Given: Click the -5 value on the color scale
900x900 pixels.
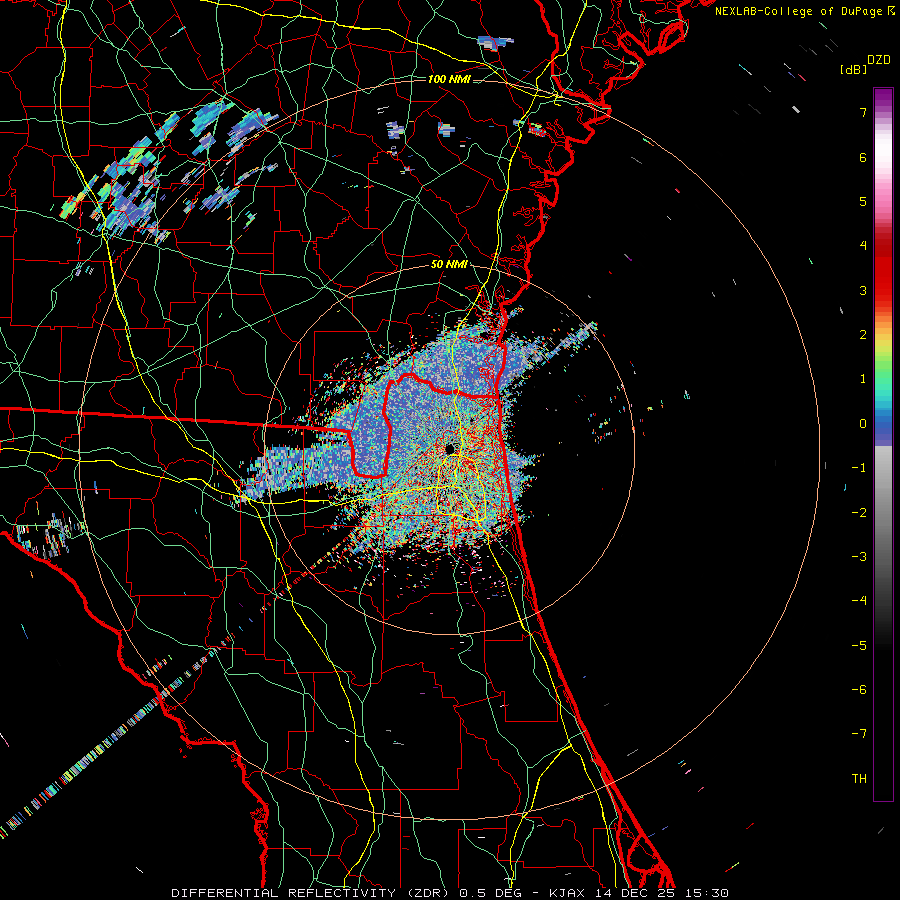Looking at the screenshot, I should point(859,646).
